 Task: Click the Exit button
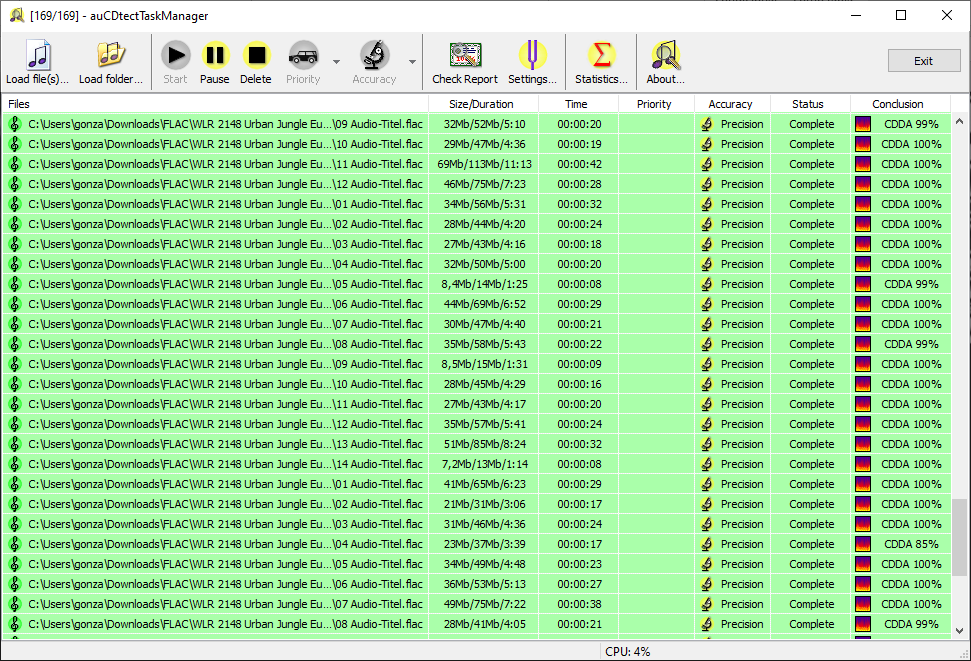click(924, 61)
